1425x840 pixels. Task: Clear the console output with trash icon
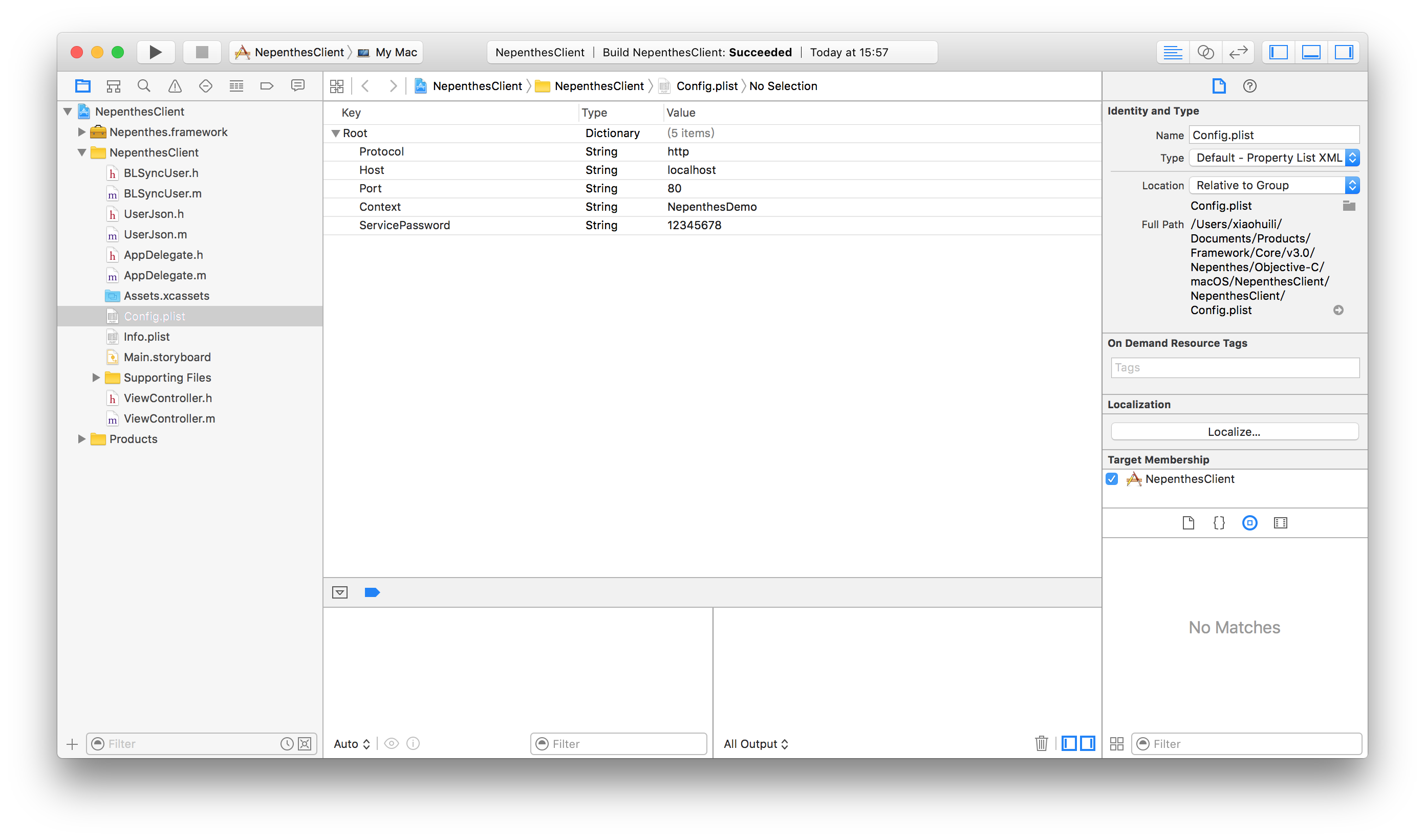pos(1041,743)
